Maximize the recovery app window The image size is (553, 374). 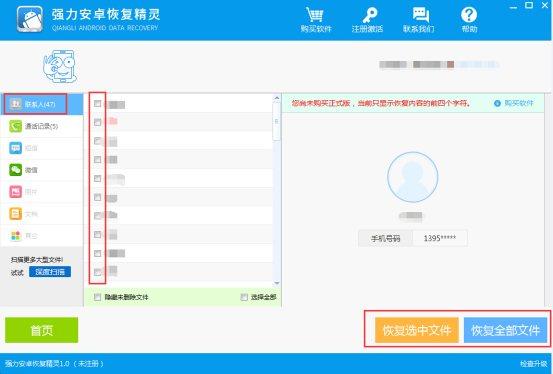pyautogui.click(x=529, y=5)
